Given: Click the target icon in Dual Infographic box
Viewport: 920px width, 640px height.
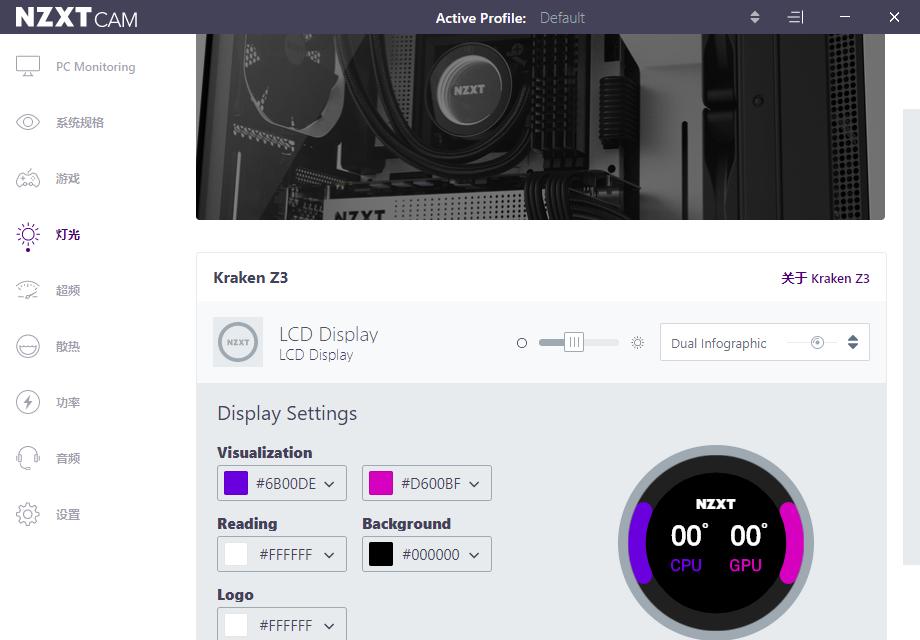Looking at the screenshot, I should point(817,343).
